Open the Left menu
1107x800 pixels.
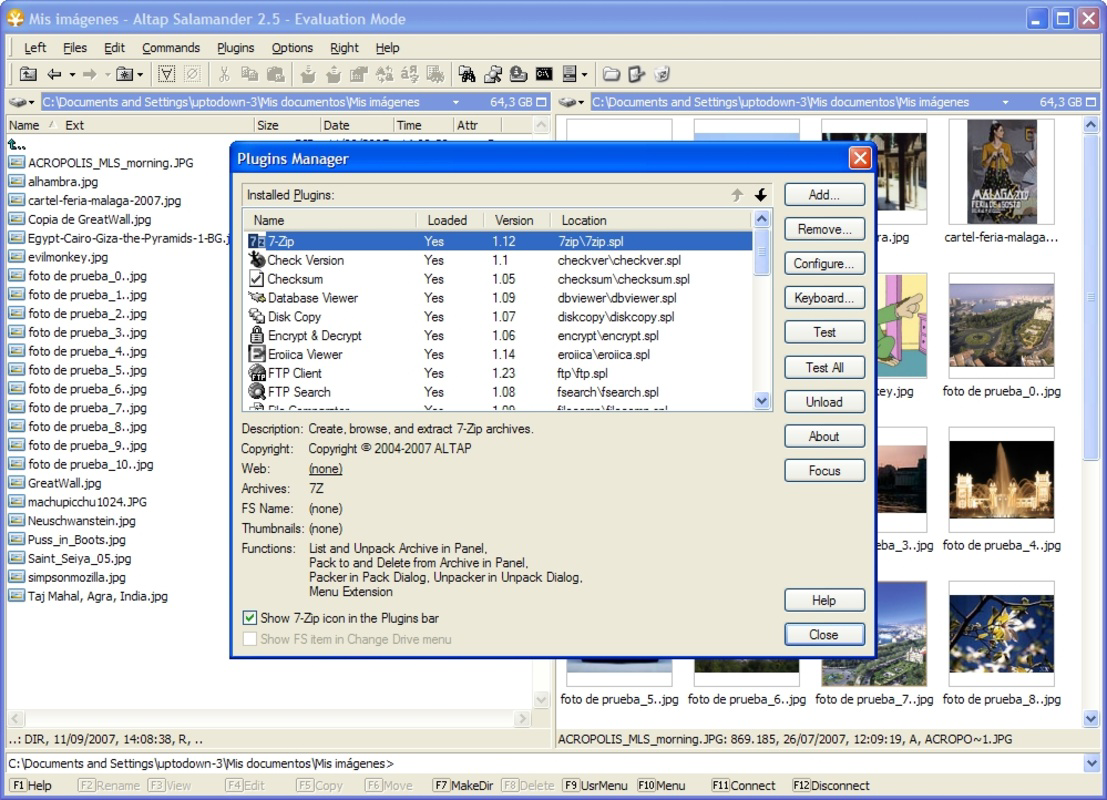pyautogui.click(x=35, y=48)
